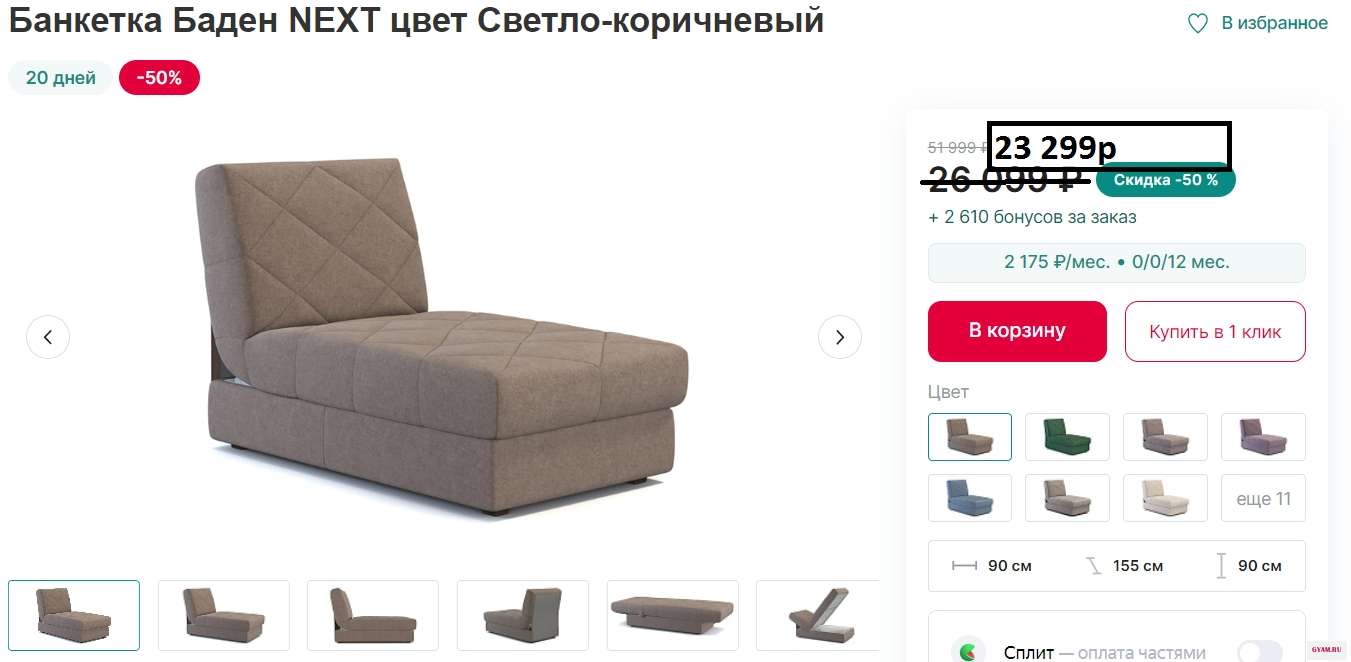1351x662 pixels.
Task: Go to the previous product image arrow
Action: tap(48, 337)
